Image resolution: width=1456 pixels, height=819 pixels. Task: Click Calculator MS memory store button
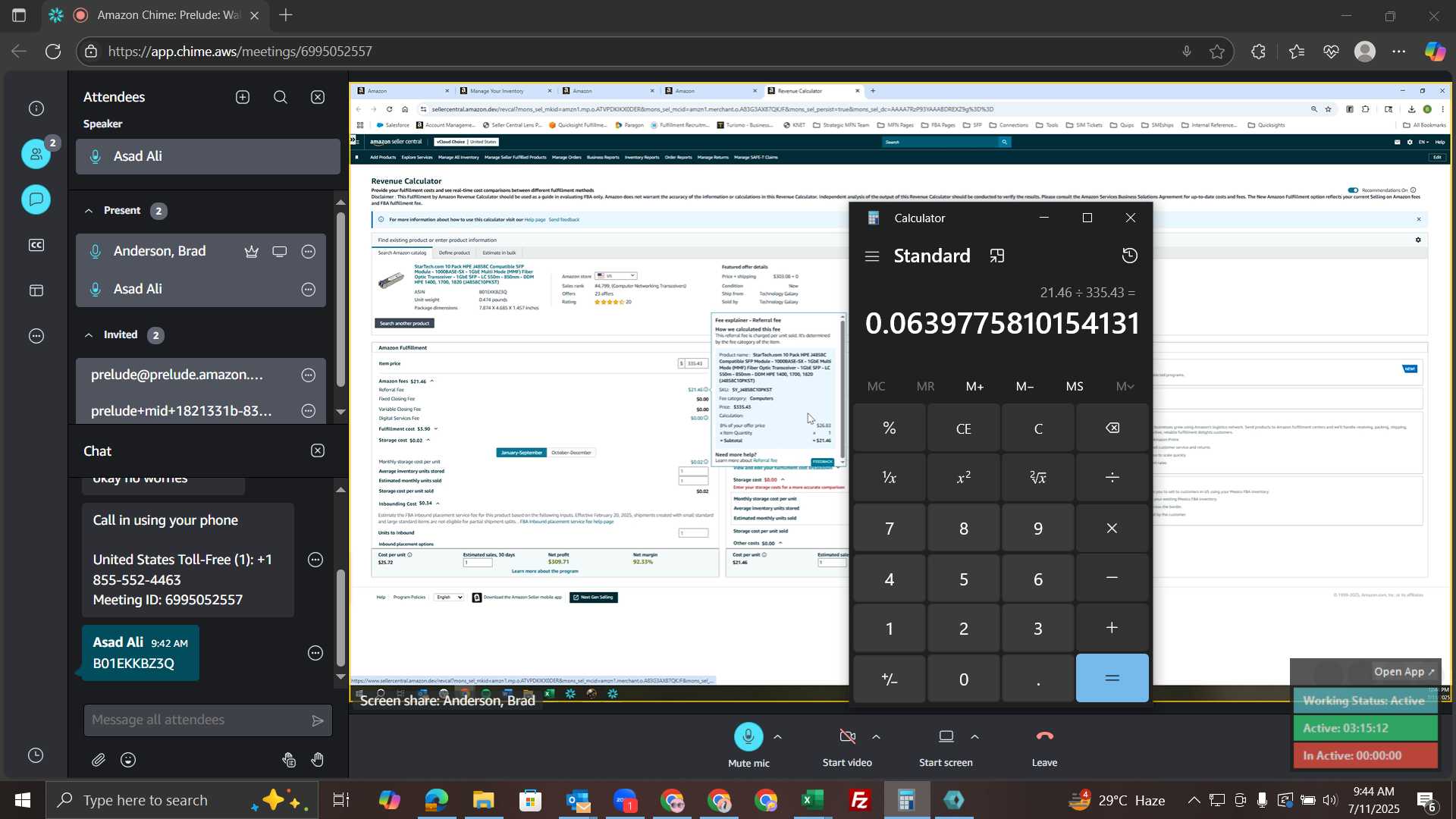point(1075,387)
